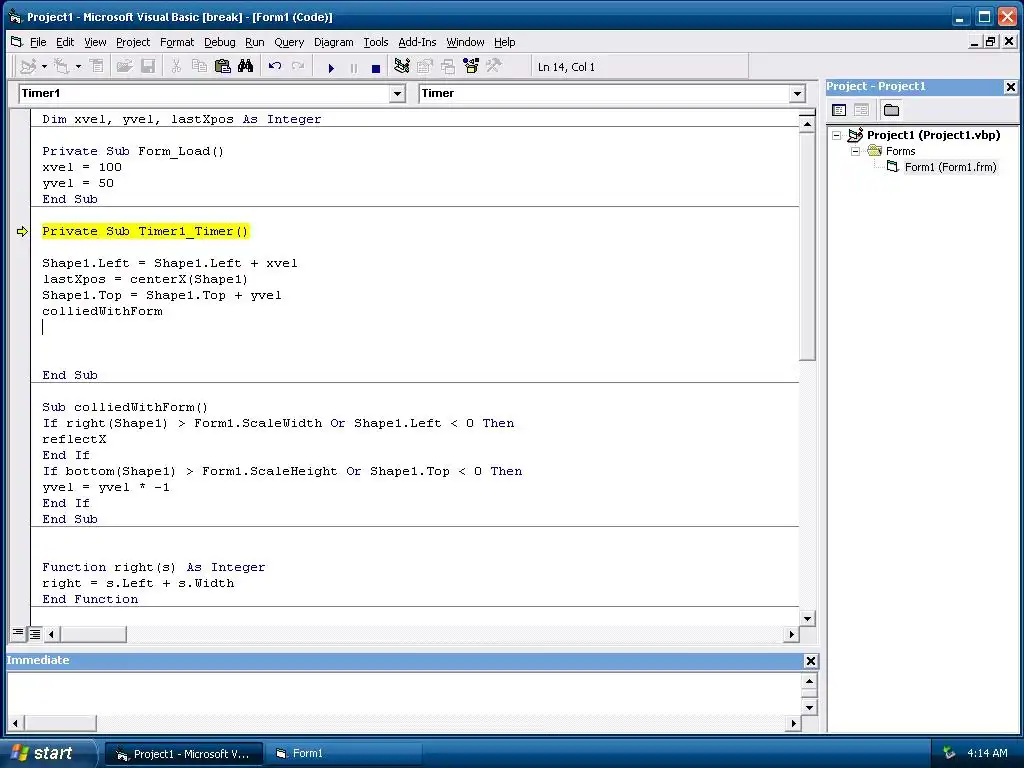Click the Find binoculars icon
The height and width of the screenshot is (768, 1024).
click(246, 67)
